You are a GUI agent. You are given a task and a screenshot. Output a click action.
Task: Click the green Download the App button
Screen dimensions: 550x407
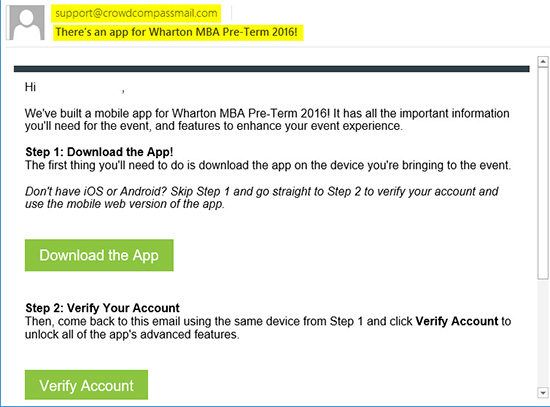pyautogui.click(x=99, y=255)
